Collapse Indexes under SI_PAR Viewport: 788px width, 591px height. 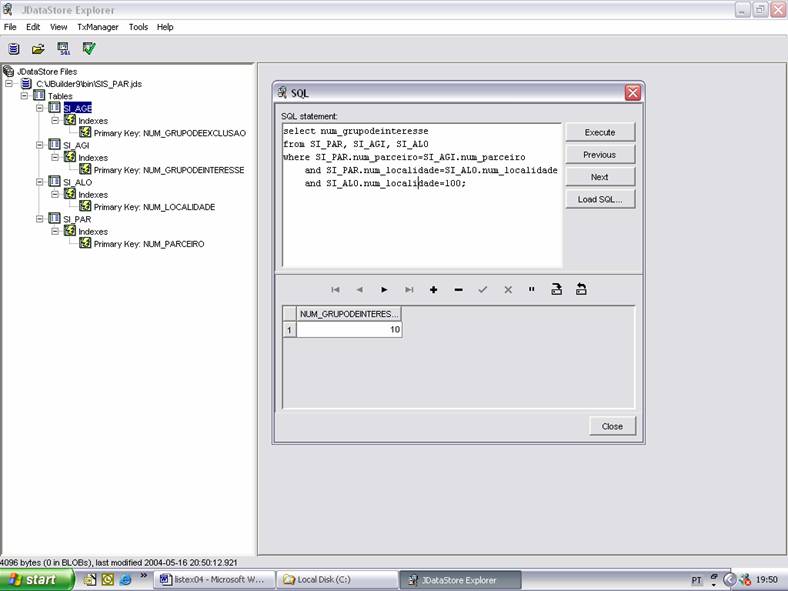(x=55, y=231)
